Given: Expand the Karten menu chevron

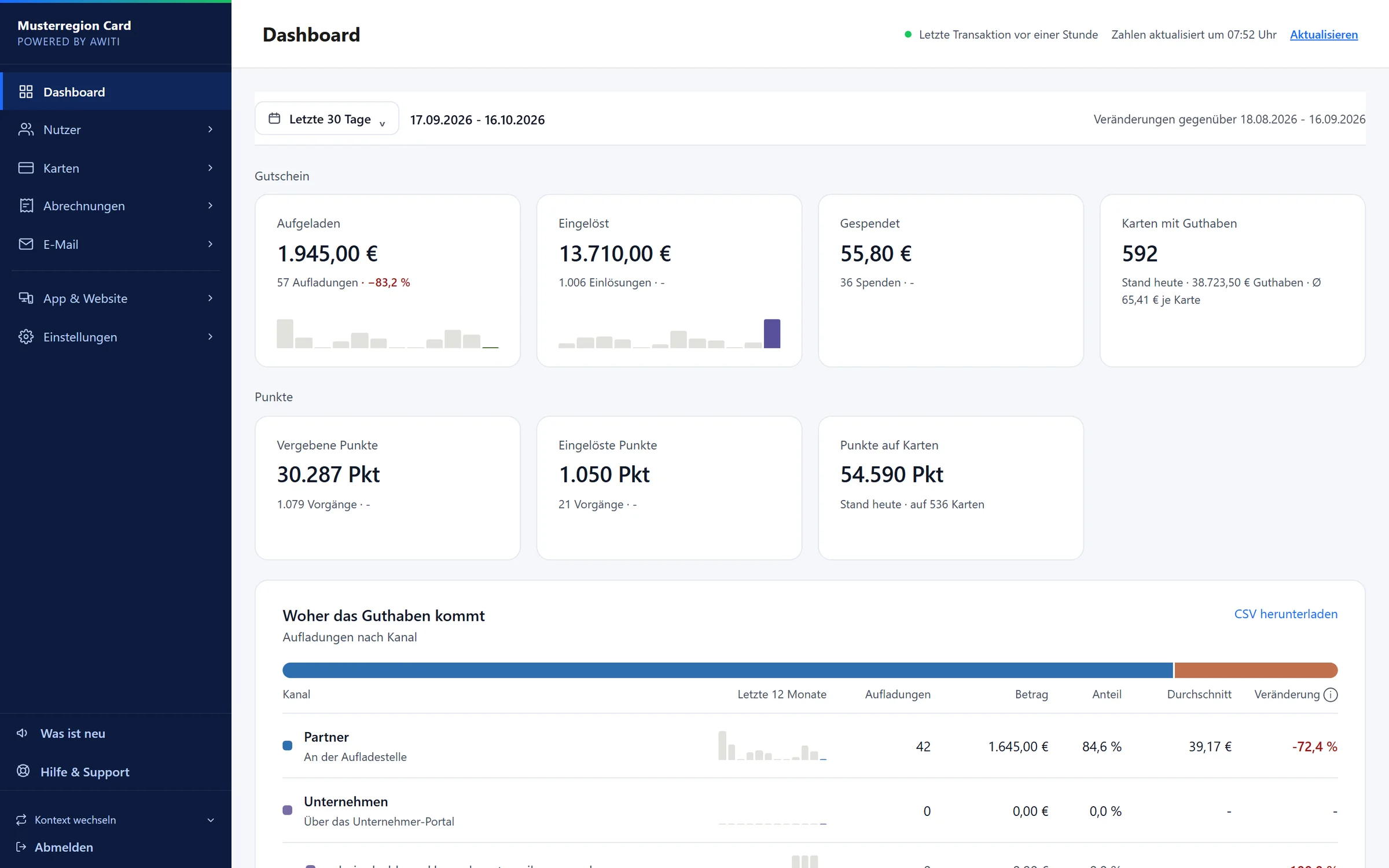Looking at the screenshot, I should [x=210, y=168].
